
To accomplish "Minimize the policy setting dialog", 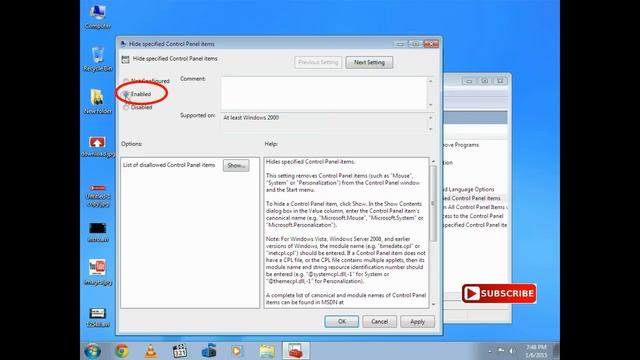I will click(400, 44).
